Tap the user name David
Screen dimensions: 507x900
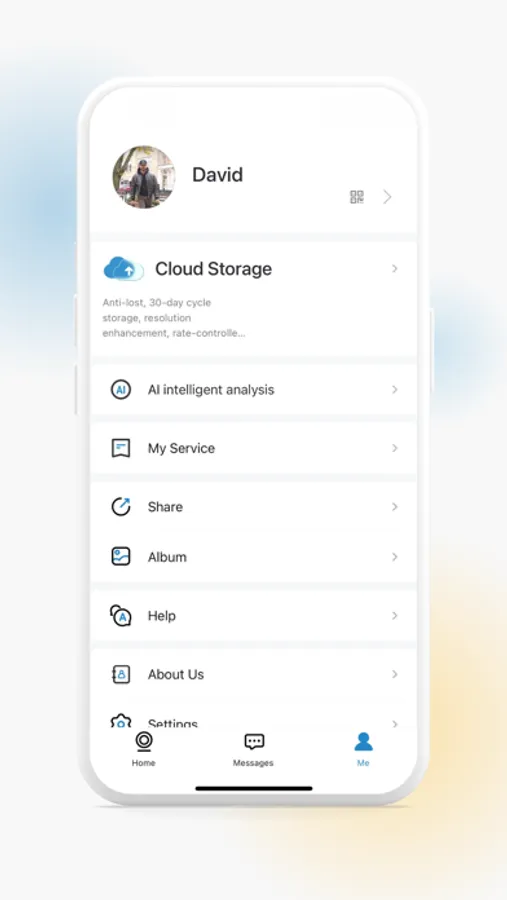(218, 174)
